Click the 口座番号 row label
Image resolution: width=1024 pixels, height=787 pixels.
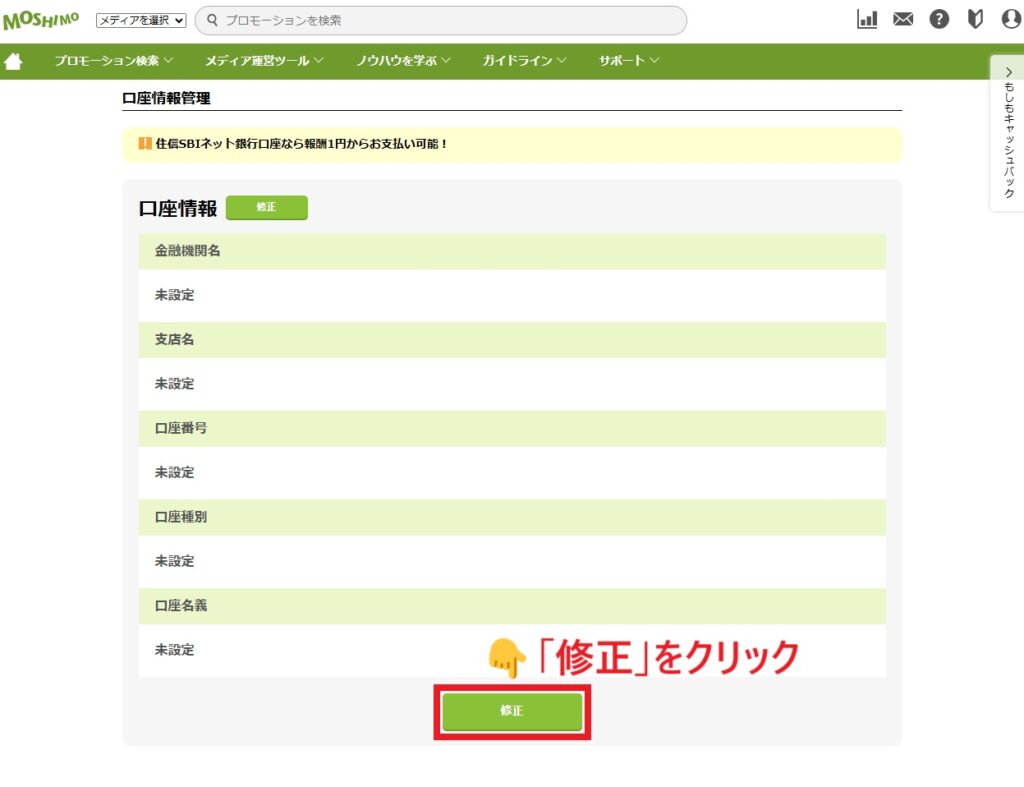pos(181,428)
